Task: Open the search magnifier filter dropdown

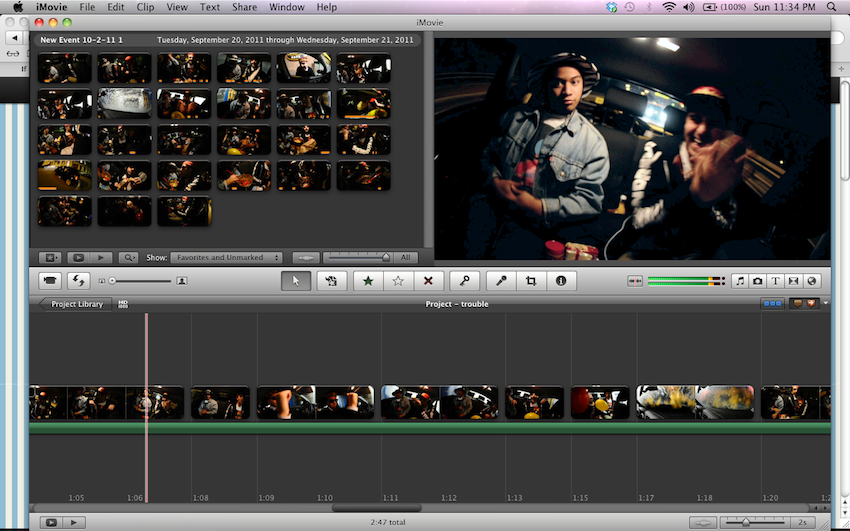Action: [x=131, y=257]
